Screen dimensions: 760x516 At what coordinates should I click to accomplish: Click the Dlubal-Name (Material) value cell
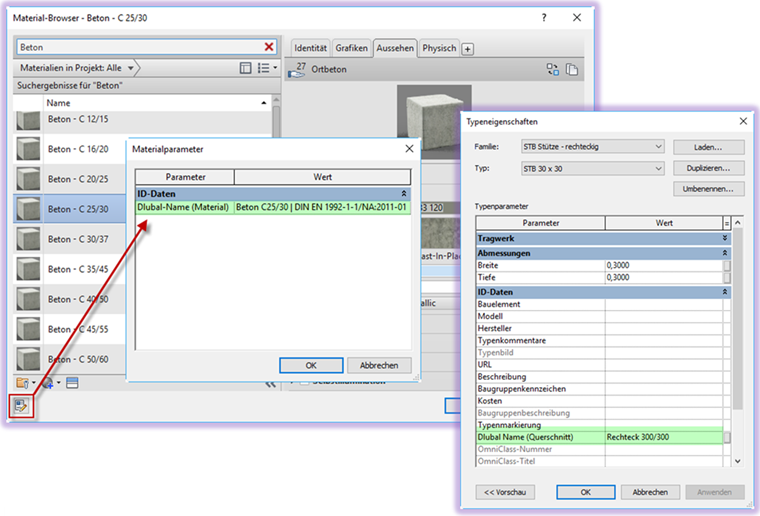pyautogui.click(x=322, y=207)
